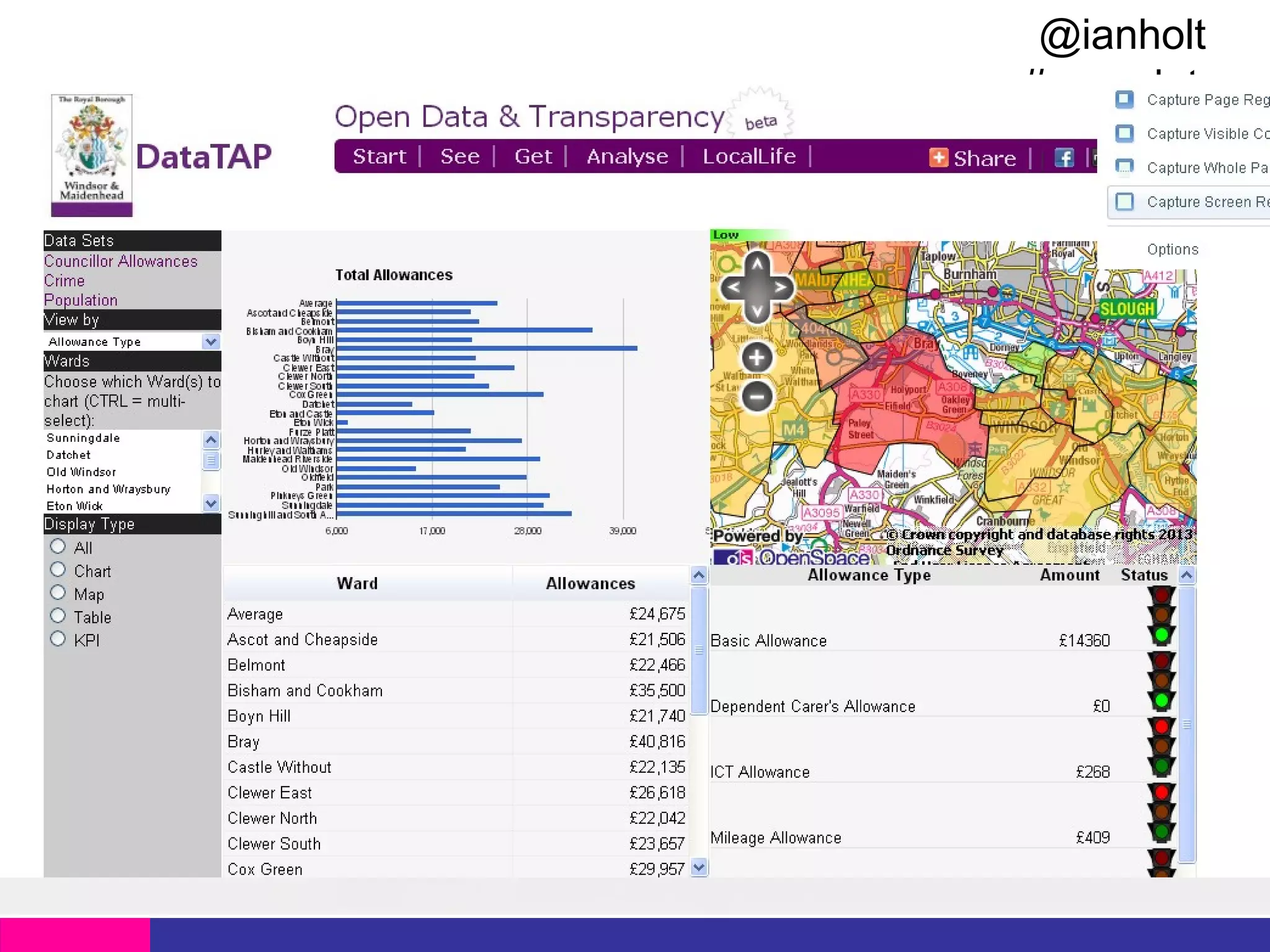Screen dimensions: 1270x952
Task: Open the See menu tab
Action: [460, 156]
